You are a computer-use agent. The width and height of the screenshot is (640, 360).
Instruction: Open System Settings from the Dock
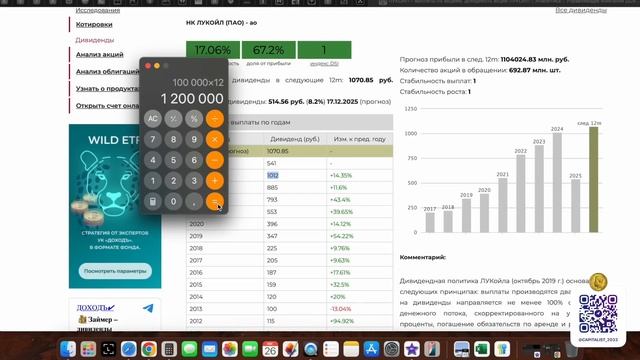click(x=391, y=349)
